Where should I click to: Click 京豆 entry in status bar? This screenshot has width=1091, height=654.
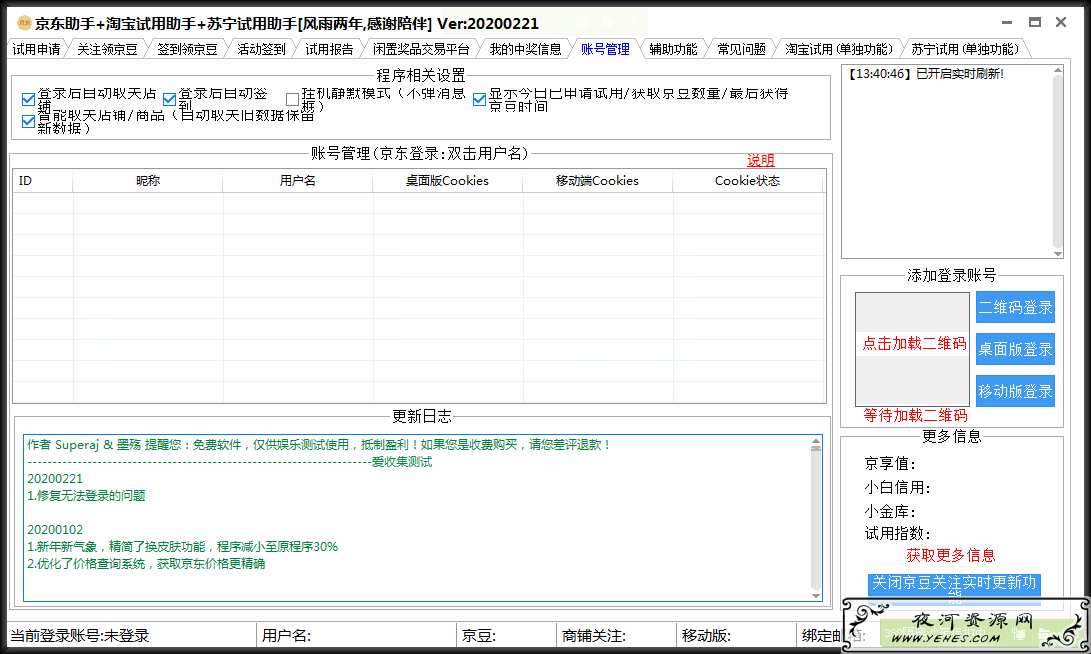(479, 635)
